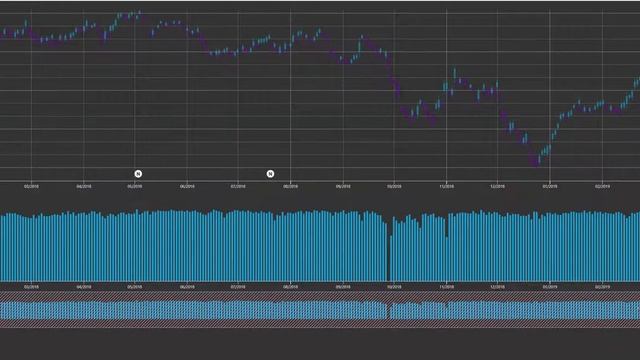640x360 pixels.
Task: Click the 02/2019 label under the candlestick chart
Action: (602, 187)
